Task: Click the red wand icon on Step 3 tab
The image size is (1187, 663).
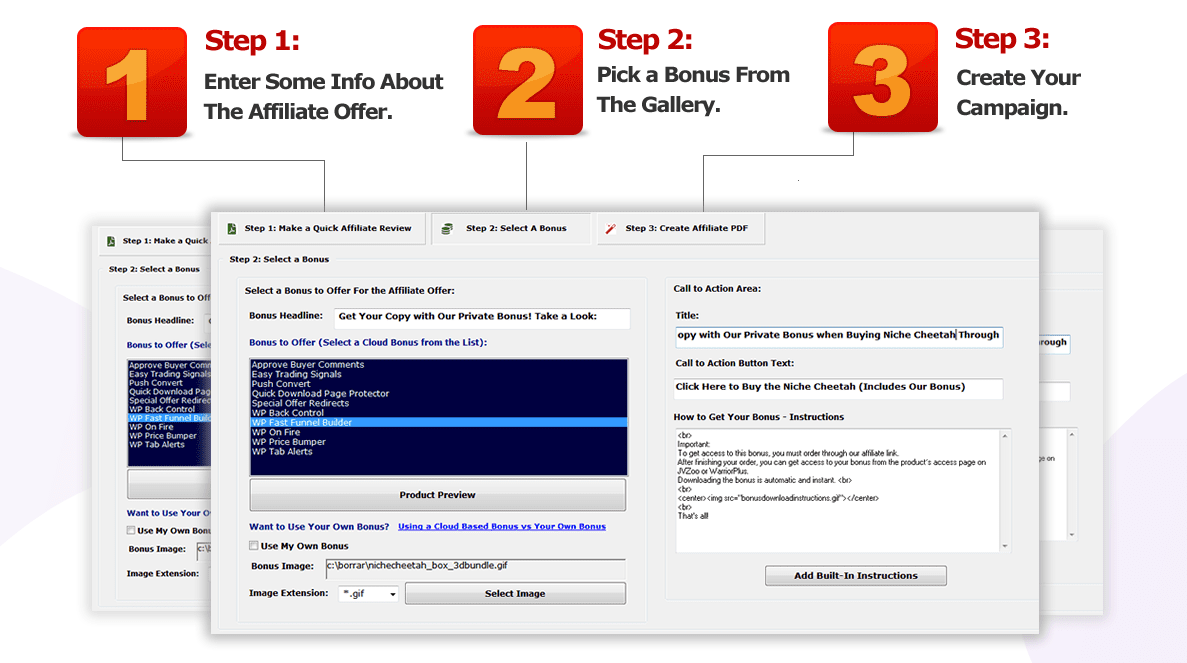Action: (611, 229)
